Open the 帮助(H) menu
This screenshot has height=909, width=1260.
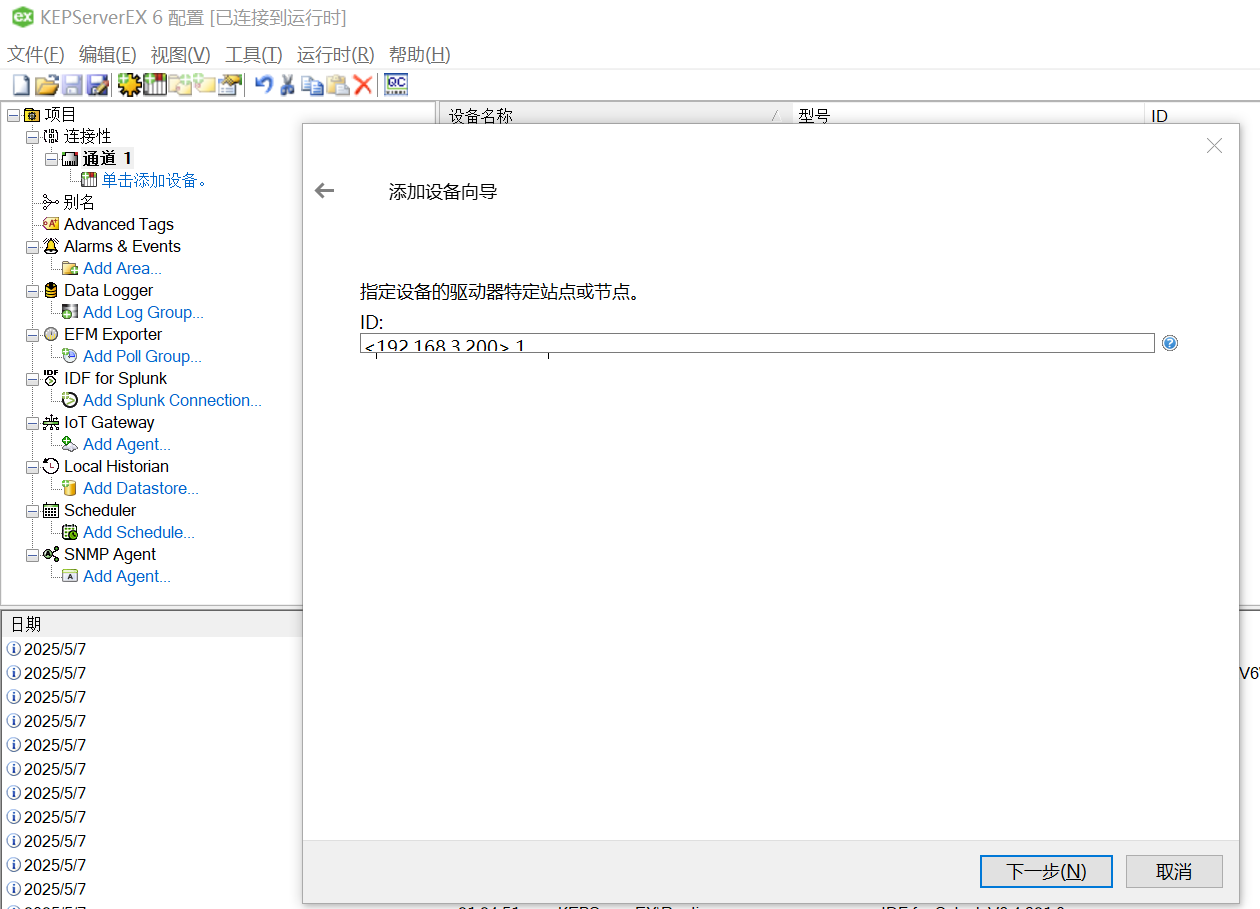tap(419, 54)
